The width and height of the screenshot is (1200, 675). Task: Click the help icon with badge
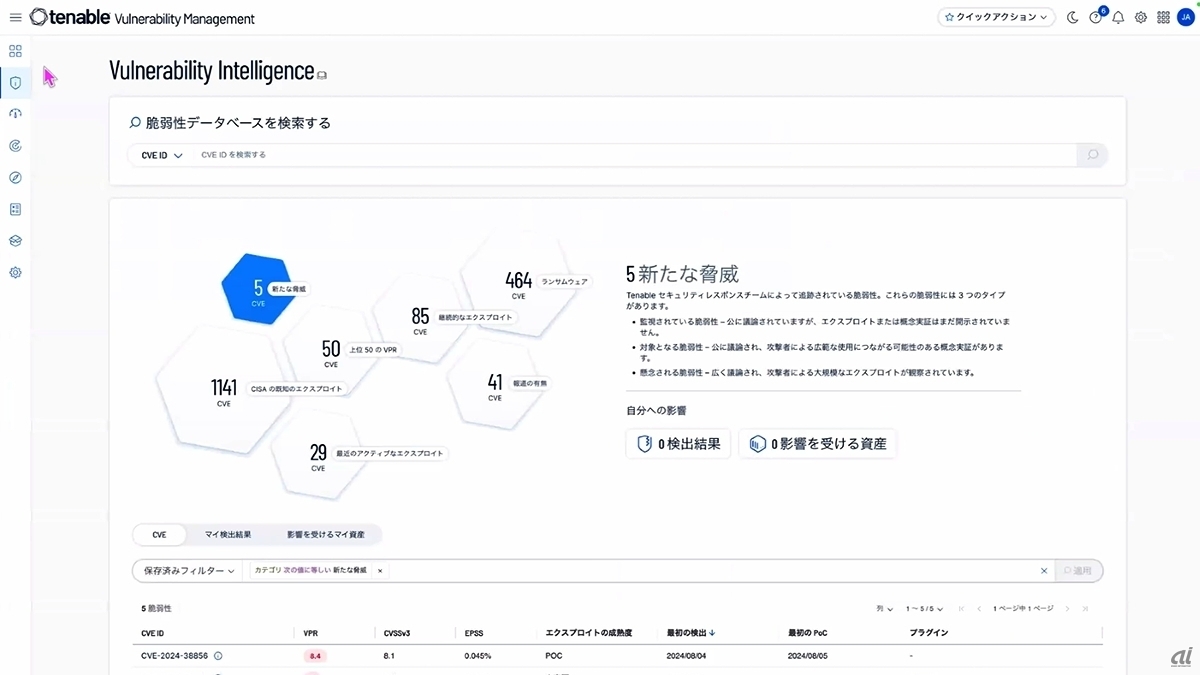[x=1096, y=18]
